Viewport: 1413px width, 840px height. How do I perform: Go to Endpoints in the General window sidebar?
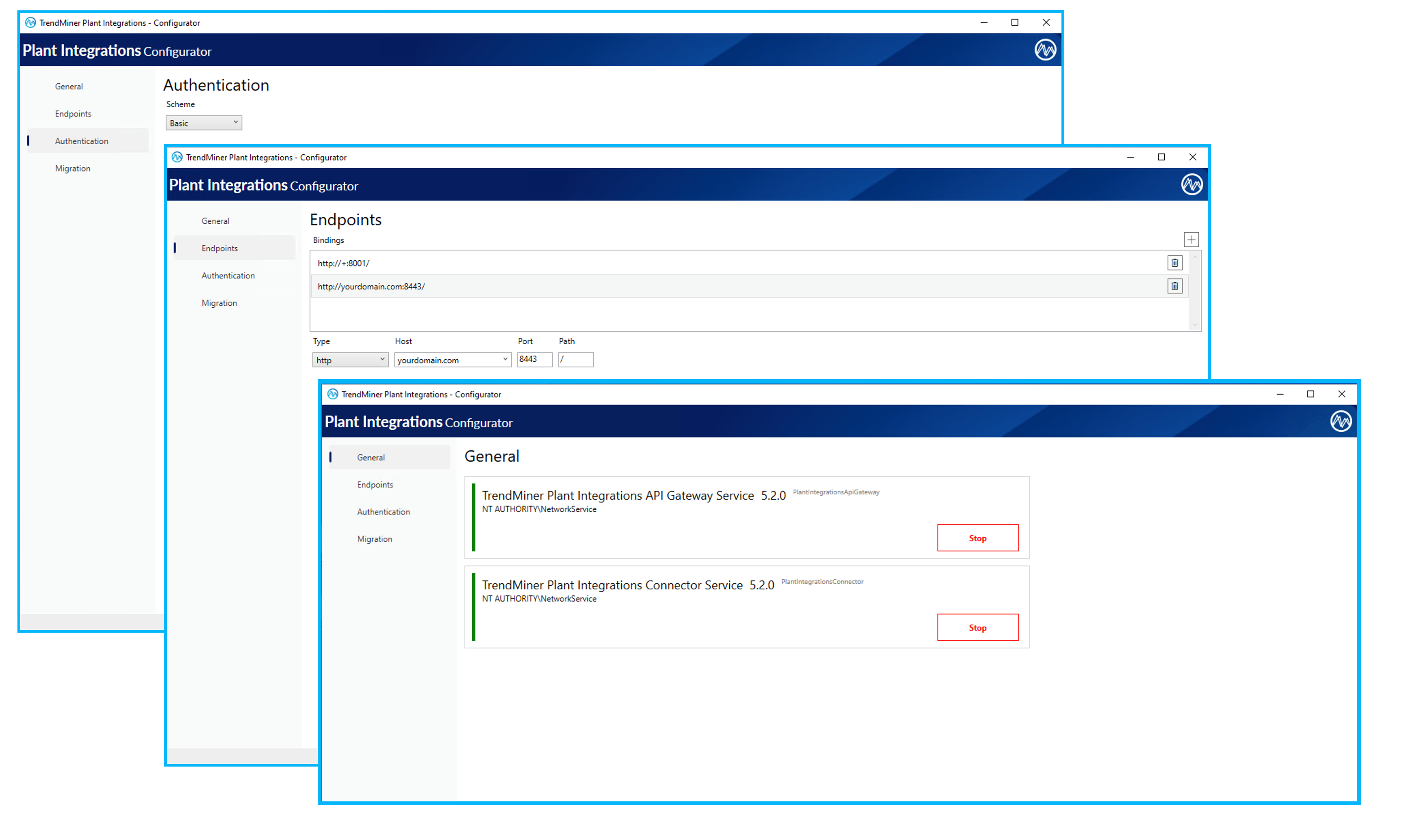coord(375,484)
